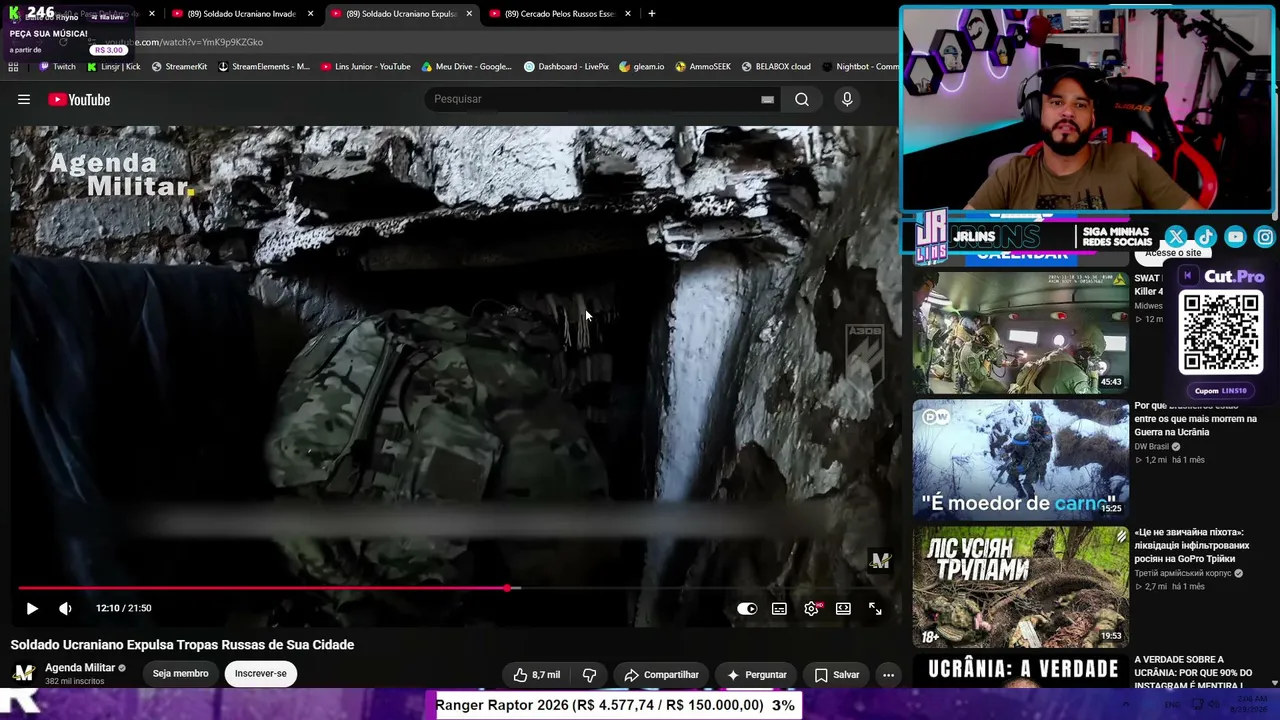
Task: Click the DW Brasil channel name
Action: (1151, 446)
